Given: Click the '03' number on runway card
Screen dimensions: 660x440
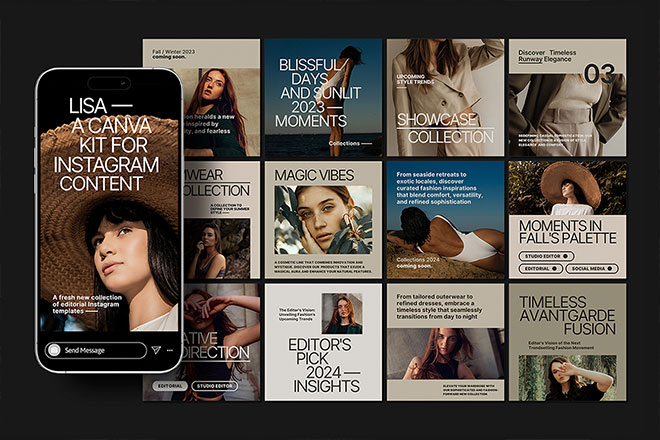Looking at the screenshot, I should tap(599, 74).
